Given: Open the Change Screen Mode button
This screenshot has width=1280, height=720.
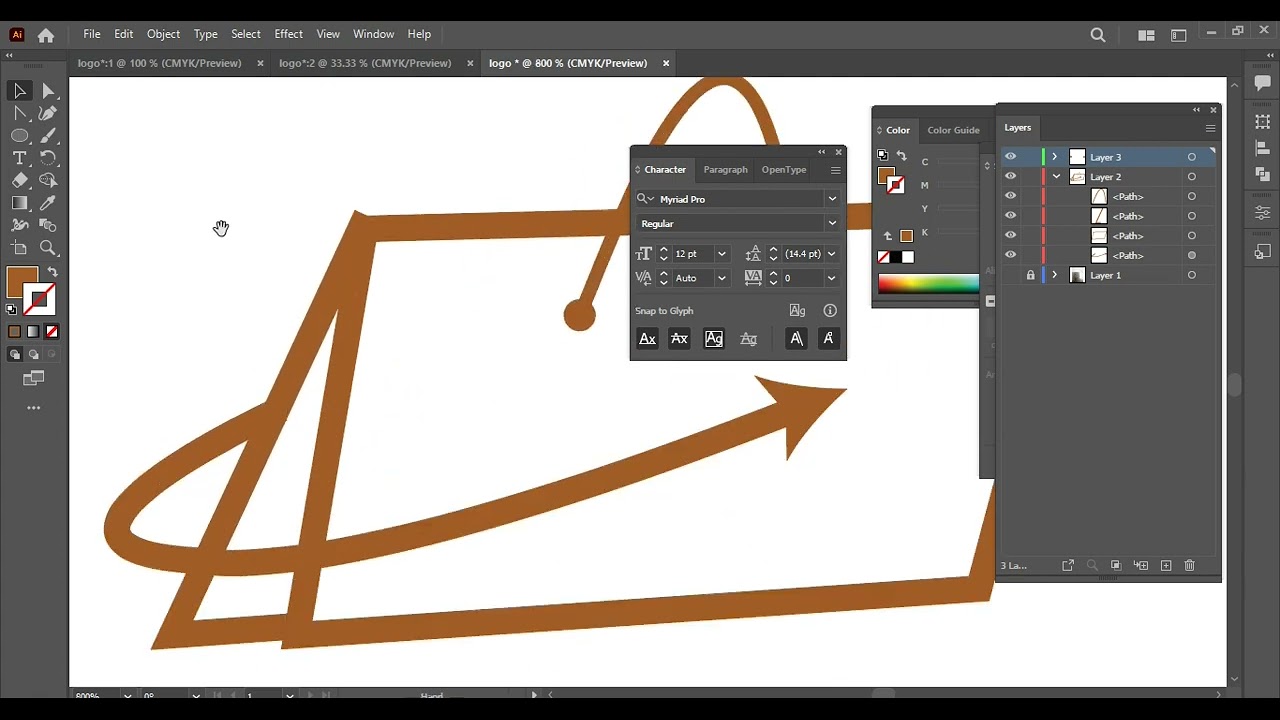Looking at the screenshot, I should pos(34,378).
